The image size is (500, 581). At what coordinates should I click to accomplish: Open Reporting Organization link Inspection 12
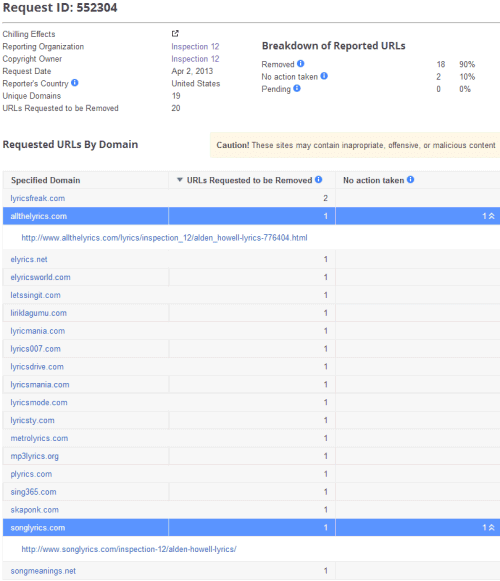click(195, 47)
